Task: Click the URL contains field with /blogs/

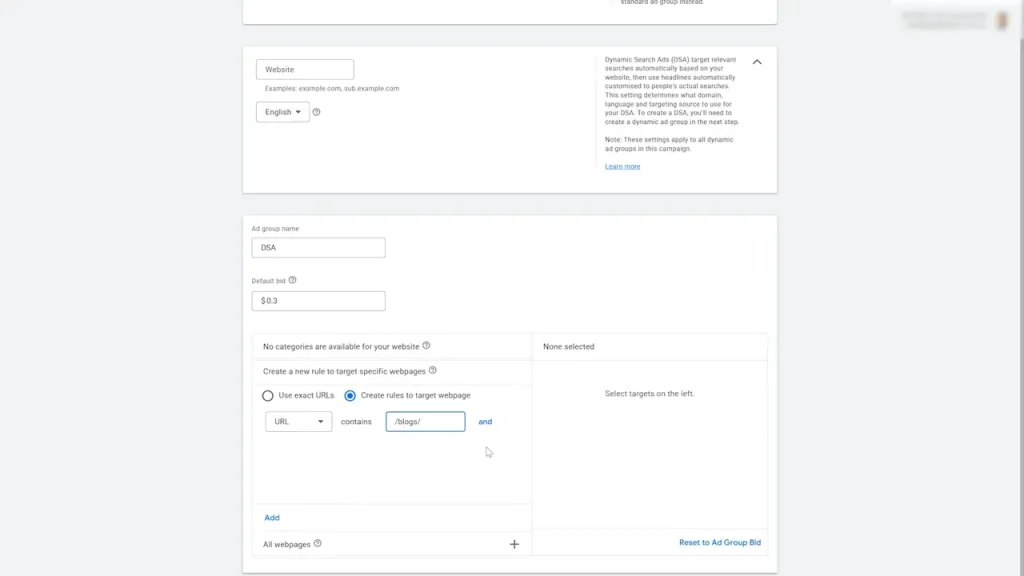Action: click(425, 422)
